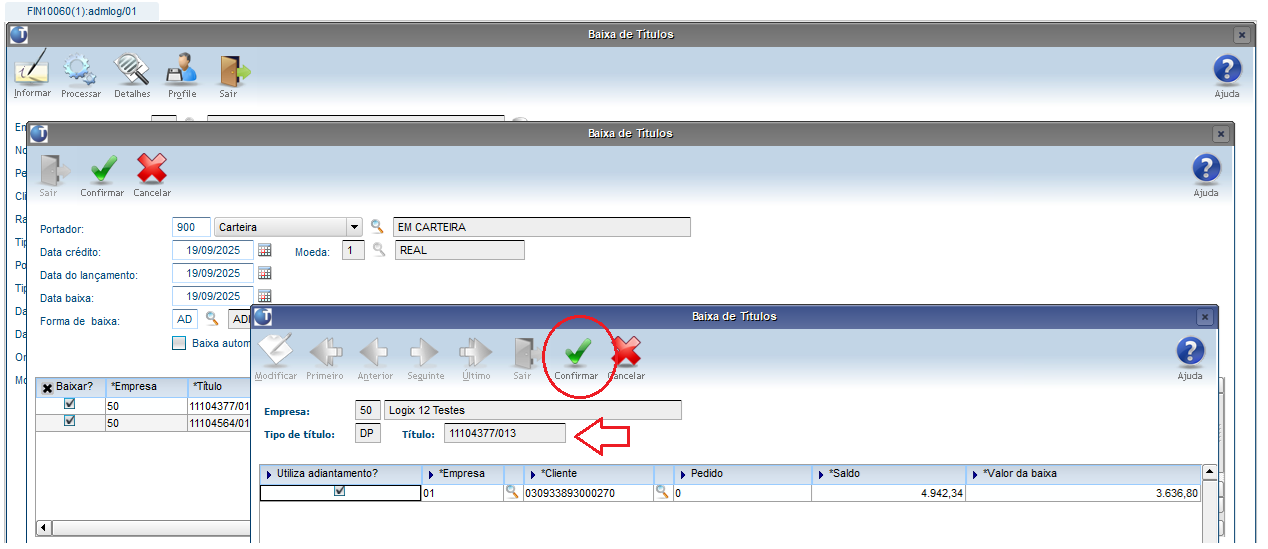This screenshot has height=549, width=1268.
Task: Click *Valor da baixa column header
Action: point(1083,473)
